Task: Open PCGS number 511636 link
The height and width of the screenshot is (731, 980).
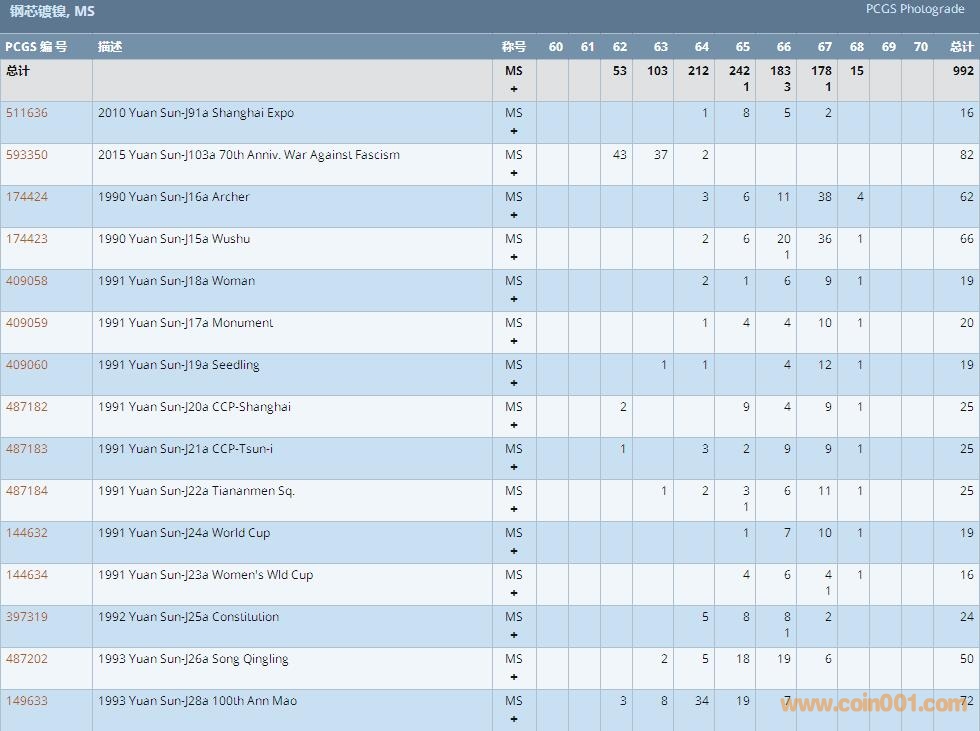Action: pyautogui.click(x=27, y=113)
